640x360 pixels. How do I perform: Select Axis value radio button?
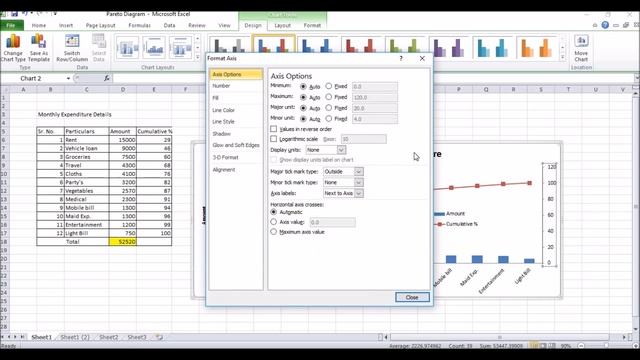pyautogui.click(x=273, y=222)
